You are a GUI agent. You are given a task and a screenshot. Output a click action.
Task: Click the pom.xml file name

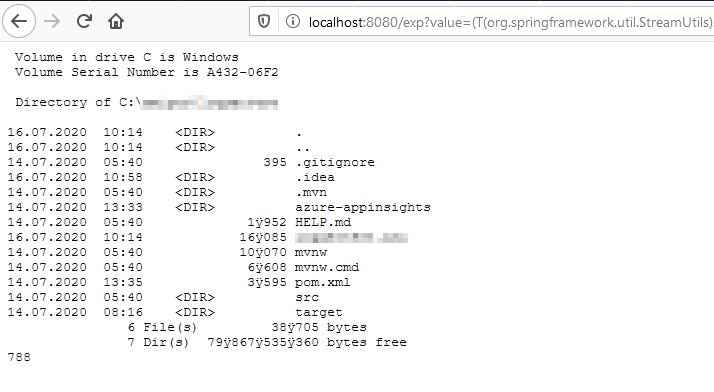323,282
